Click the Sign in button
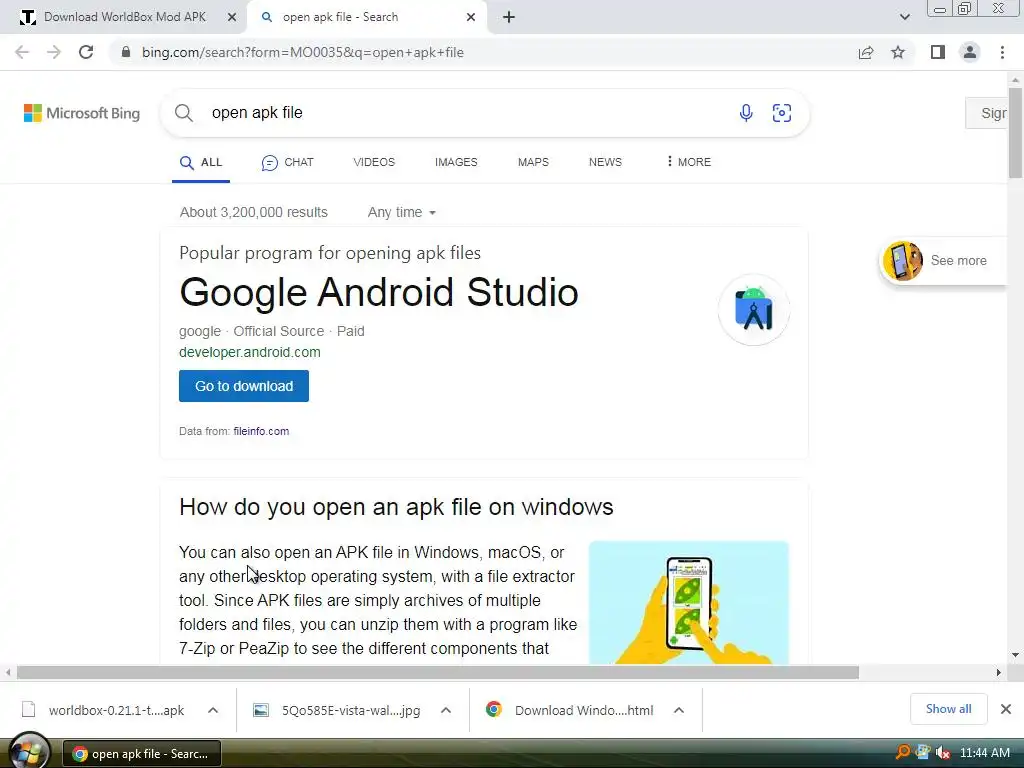Image resolution: width=1024 pixels, height=768 pixels. tap(987, 113)
